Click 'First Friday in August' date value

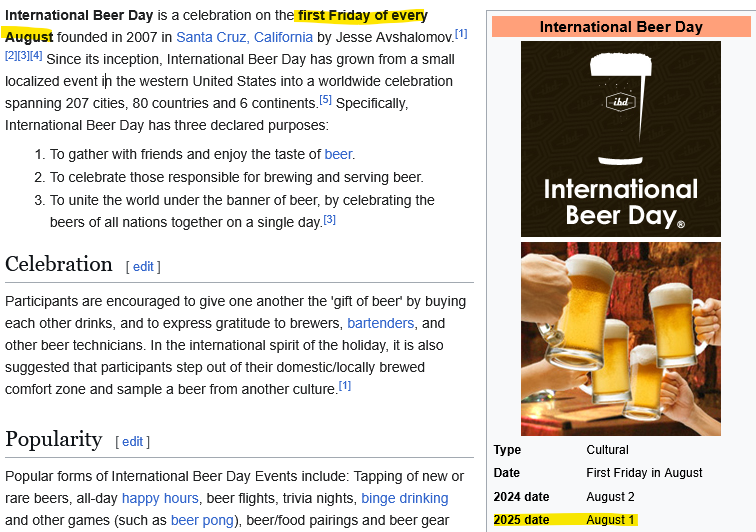coord(644,473)
